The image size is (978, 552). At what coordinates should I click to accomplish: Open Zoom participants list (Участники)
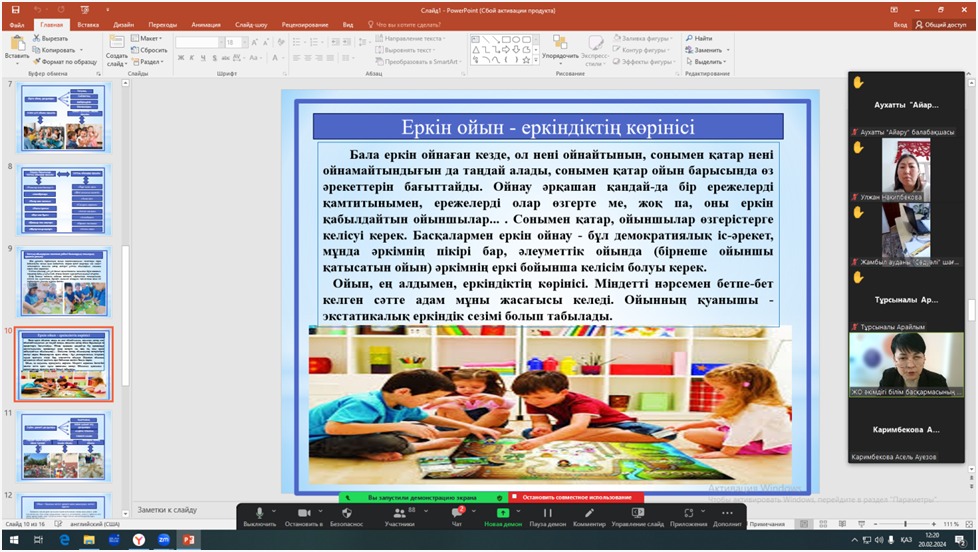click(x=399, y=517)
